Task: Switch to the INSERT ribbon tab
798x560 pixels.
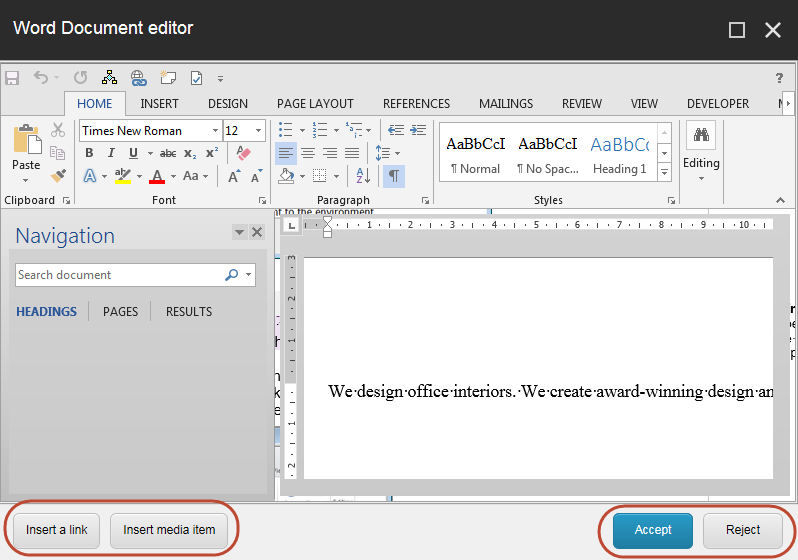Action: click(x=159, y=103)
